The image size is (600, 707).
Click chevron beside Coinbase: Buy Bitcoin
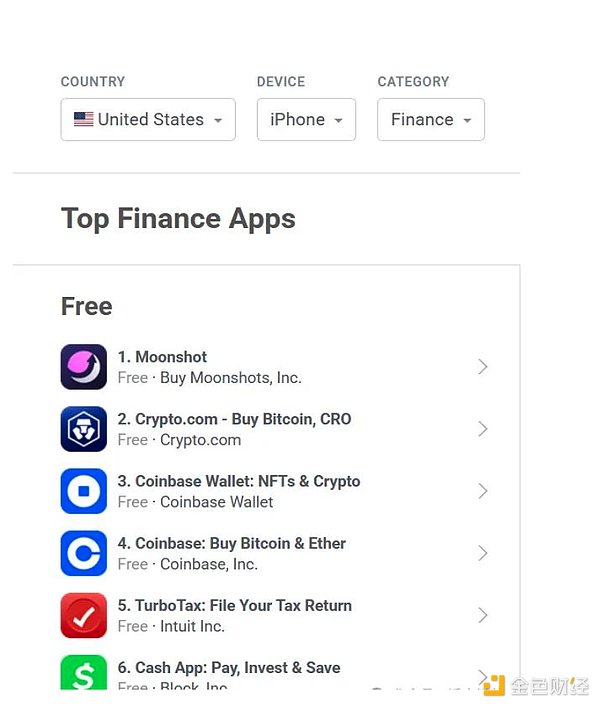click(x=483, y=553)
